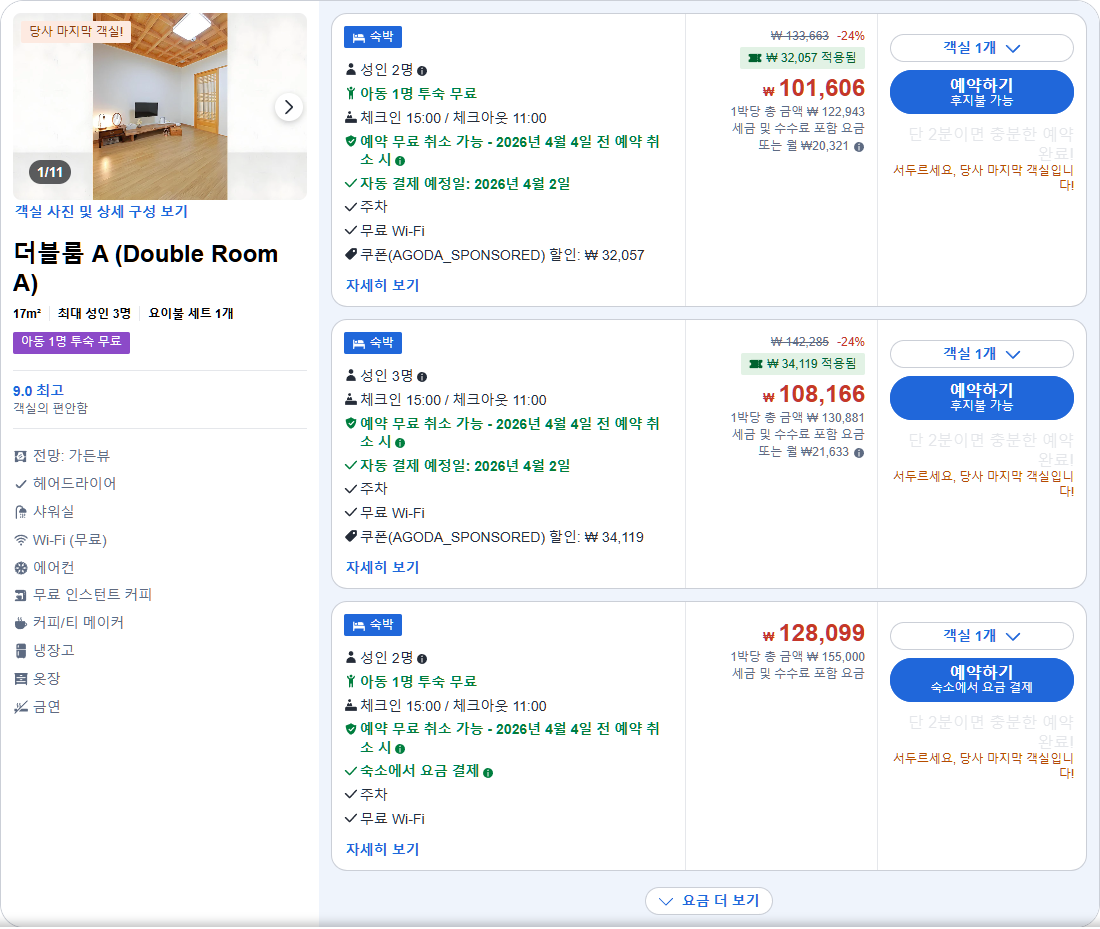1100x929 pixels.
Task: Click the cancellation info icon in the ₩101,606 offer
Action: click(401, 161)
